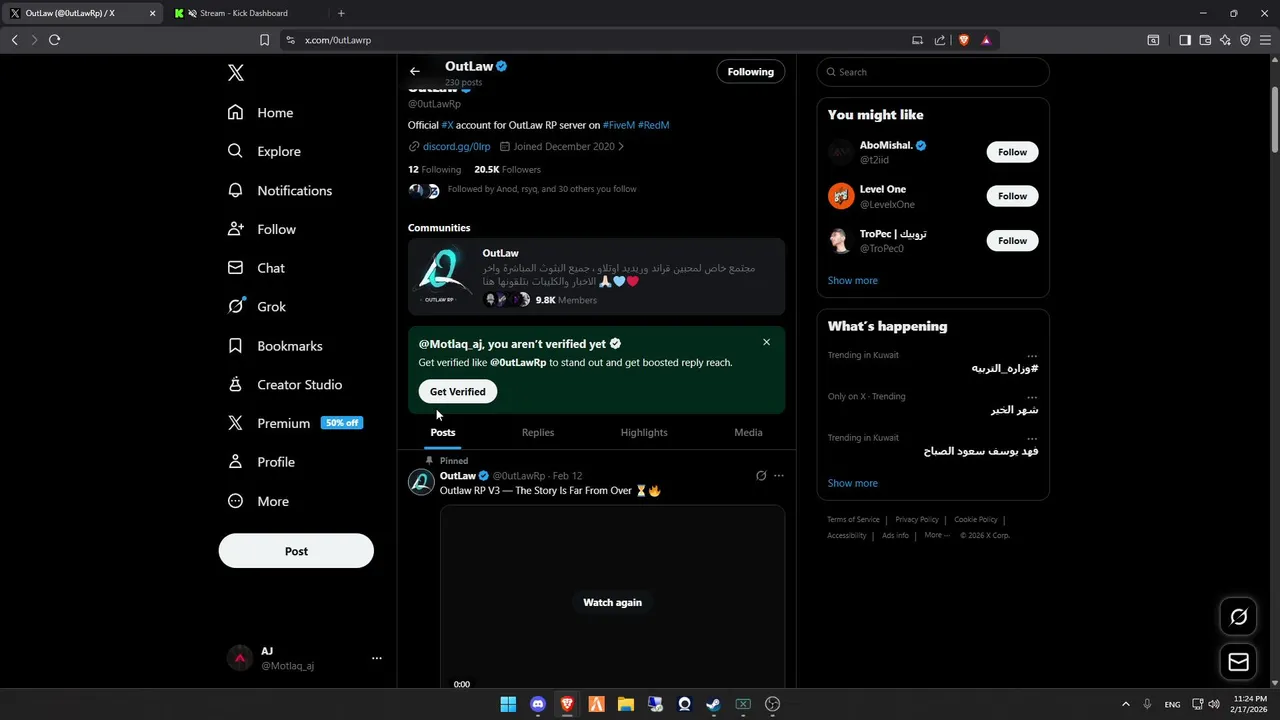This screenshot has width=1280, height=720.
Task: Open AboMishal. profile avatar
Action: pos(841,152)
